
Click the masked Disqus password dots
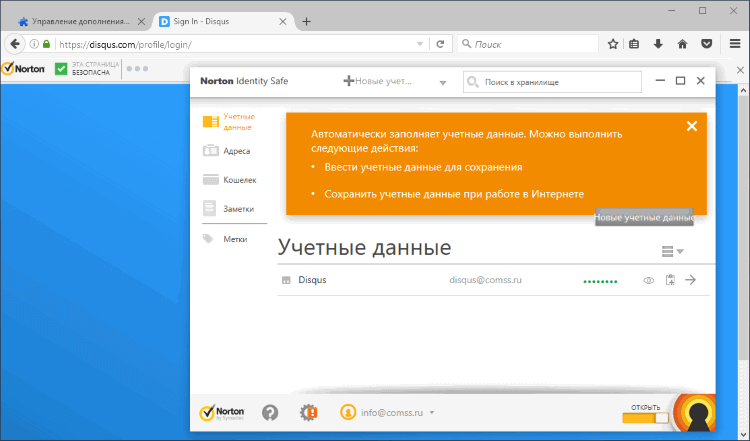click(x=600, y=281)
